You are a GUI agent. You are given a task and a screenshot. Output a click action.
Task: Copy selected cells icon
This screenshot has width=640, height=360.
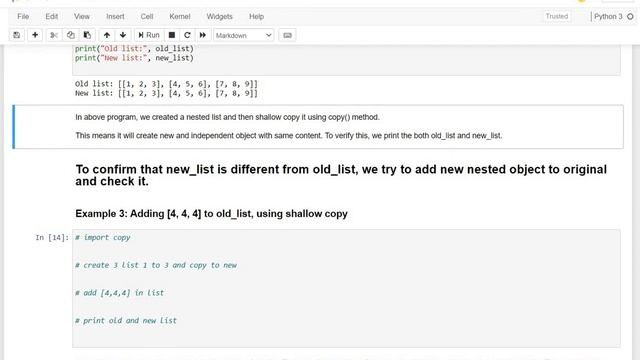tap(71, 35)
